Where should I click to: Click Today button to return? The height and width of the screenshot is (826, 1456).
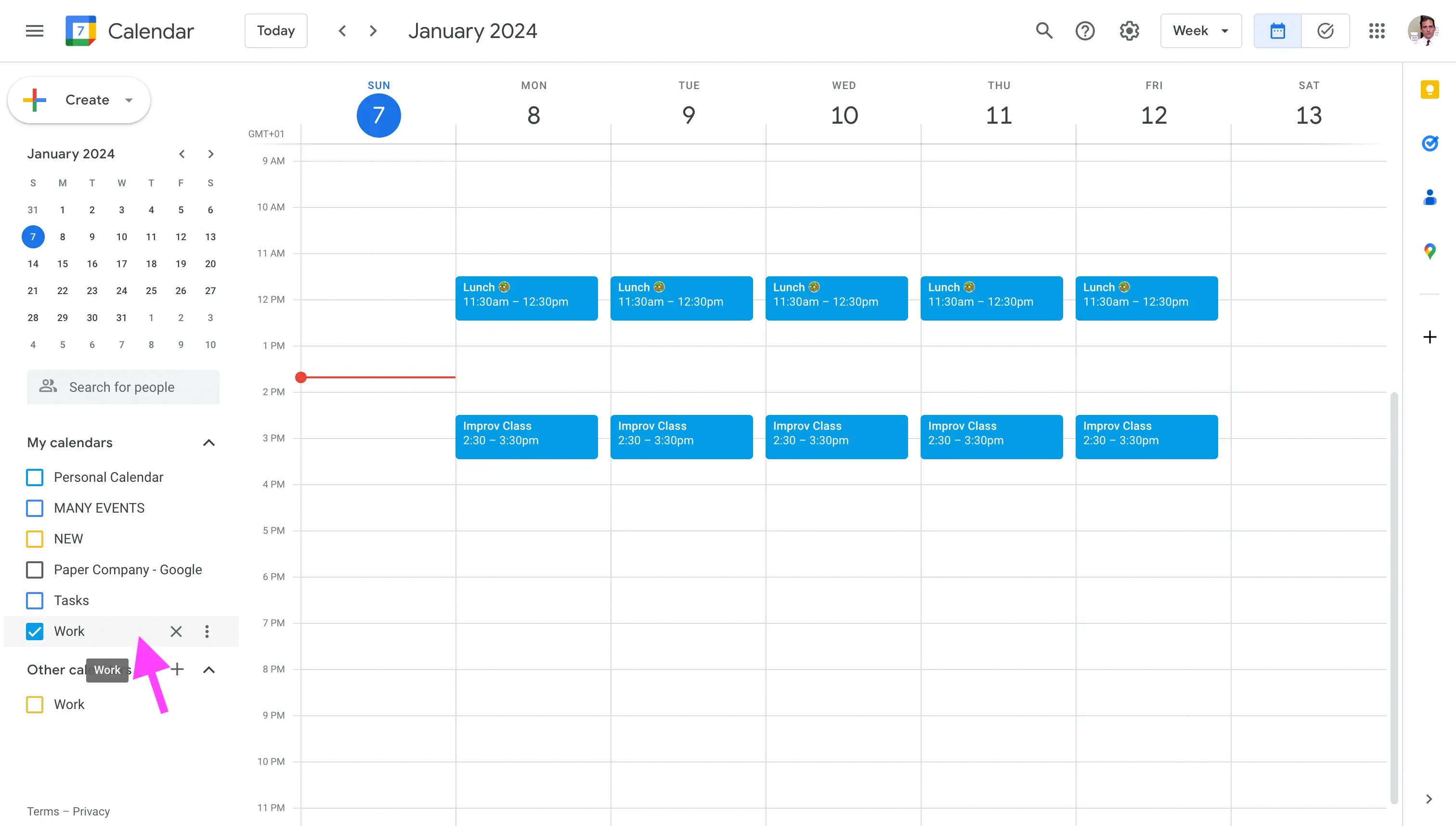(275, 30)
